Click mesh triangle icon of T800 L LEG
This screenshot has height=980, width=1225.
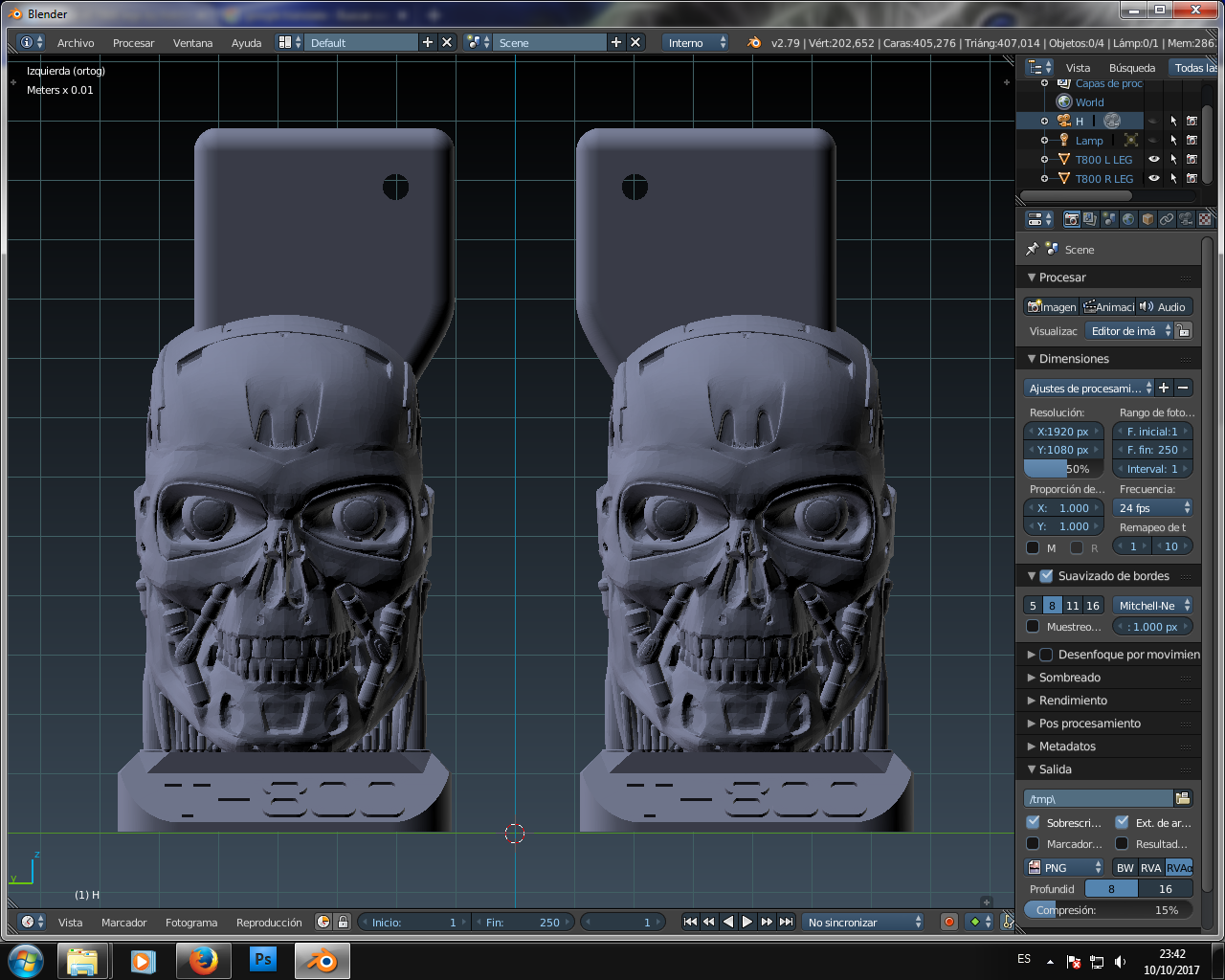click(1064, 159)
